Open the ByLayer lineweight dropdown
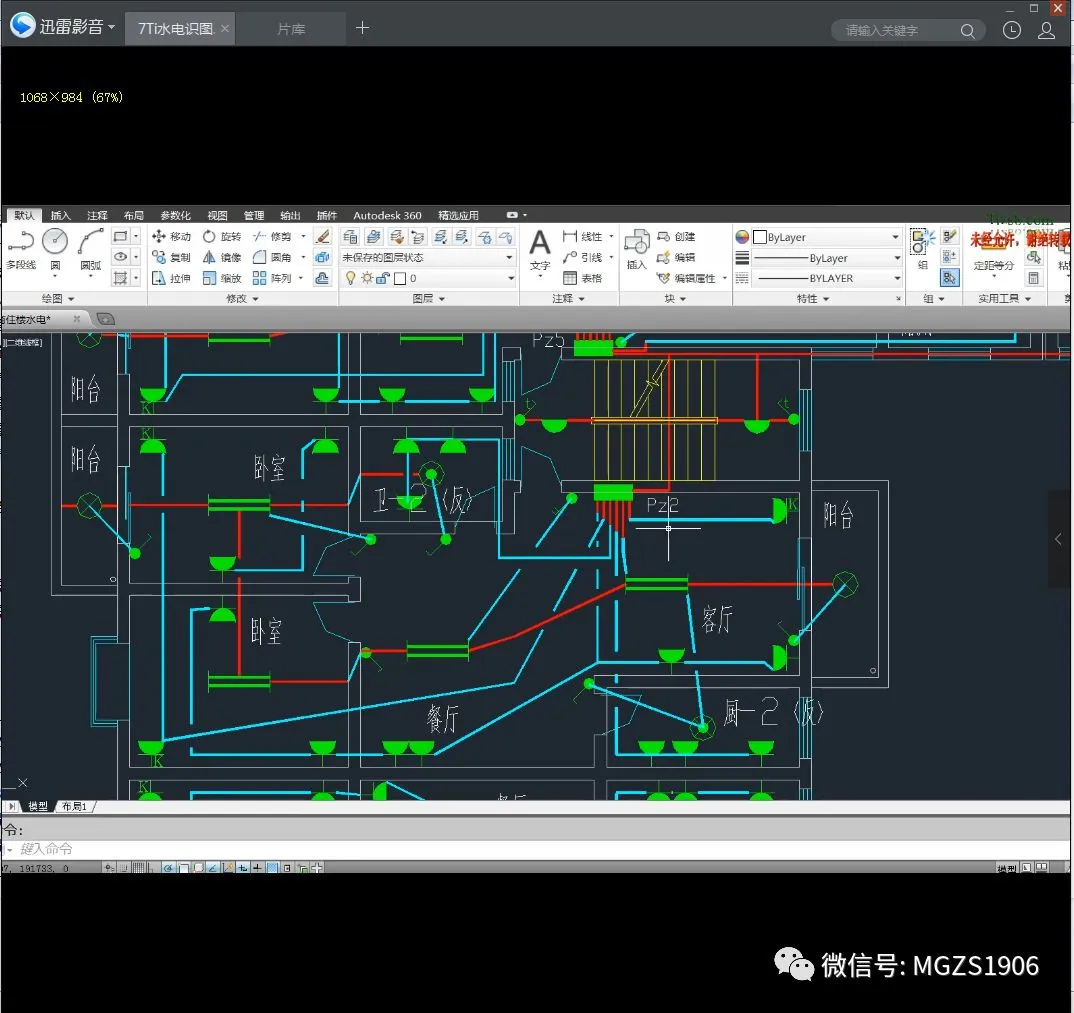Viewport: 1074px width, 1013px height. pos(826,258)
